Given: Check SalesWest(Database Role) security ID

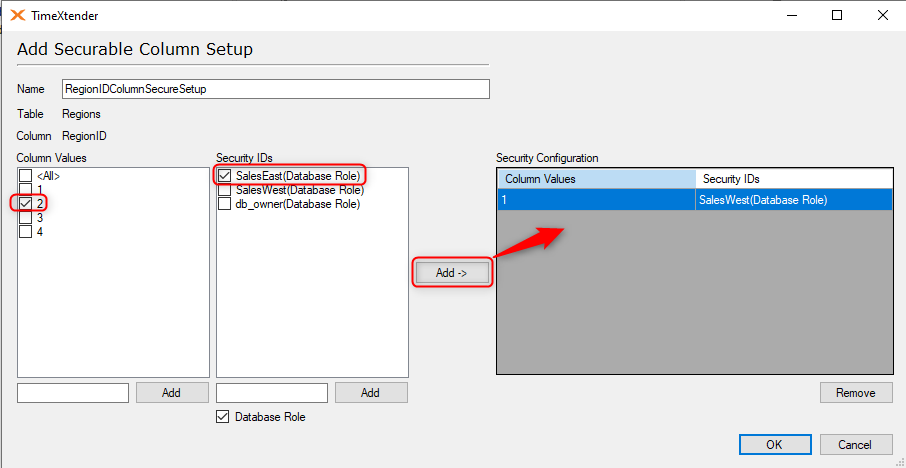Looking at the screenshot, I should point(224,190).
